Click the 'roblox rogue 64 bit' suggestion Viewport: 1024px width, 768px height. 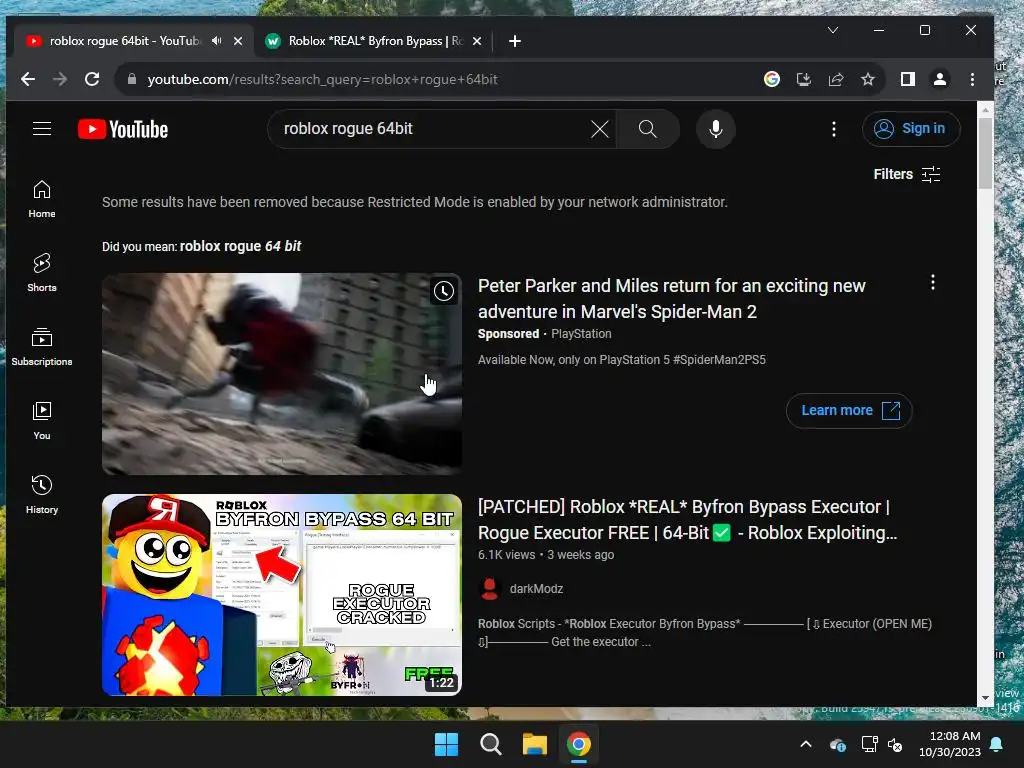pyautogui.click(x=240, y=246)
